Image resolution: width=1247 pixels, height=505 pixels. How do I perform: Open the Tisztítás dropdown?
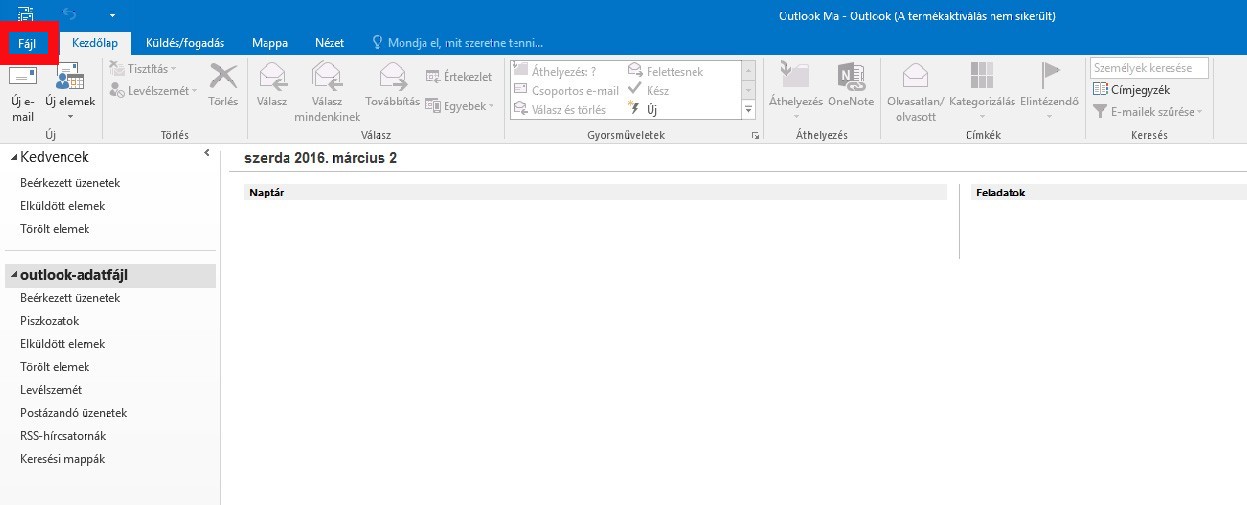(143, 69)
